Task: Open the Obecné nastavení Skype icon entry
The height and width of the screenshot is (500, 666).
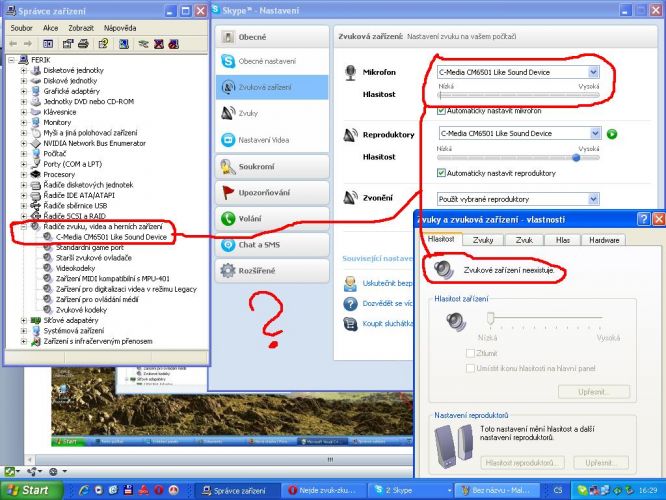Action: point(228,61)
